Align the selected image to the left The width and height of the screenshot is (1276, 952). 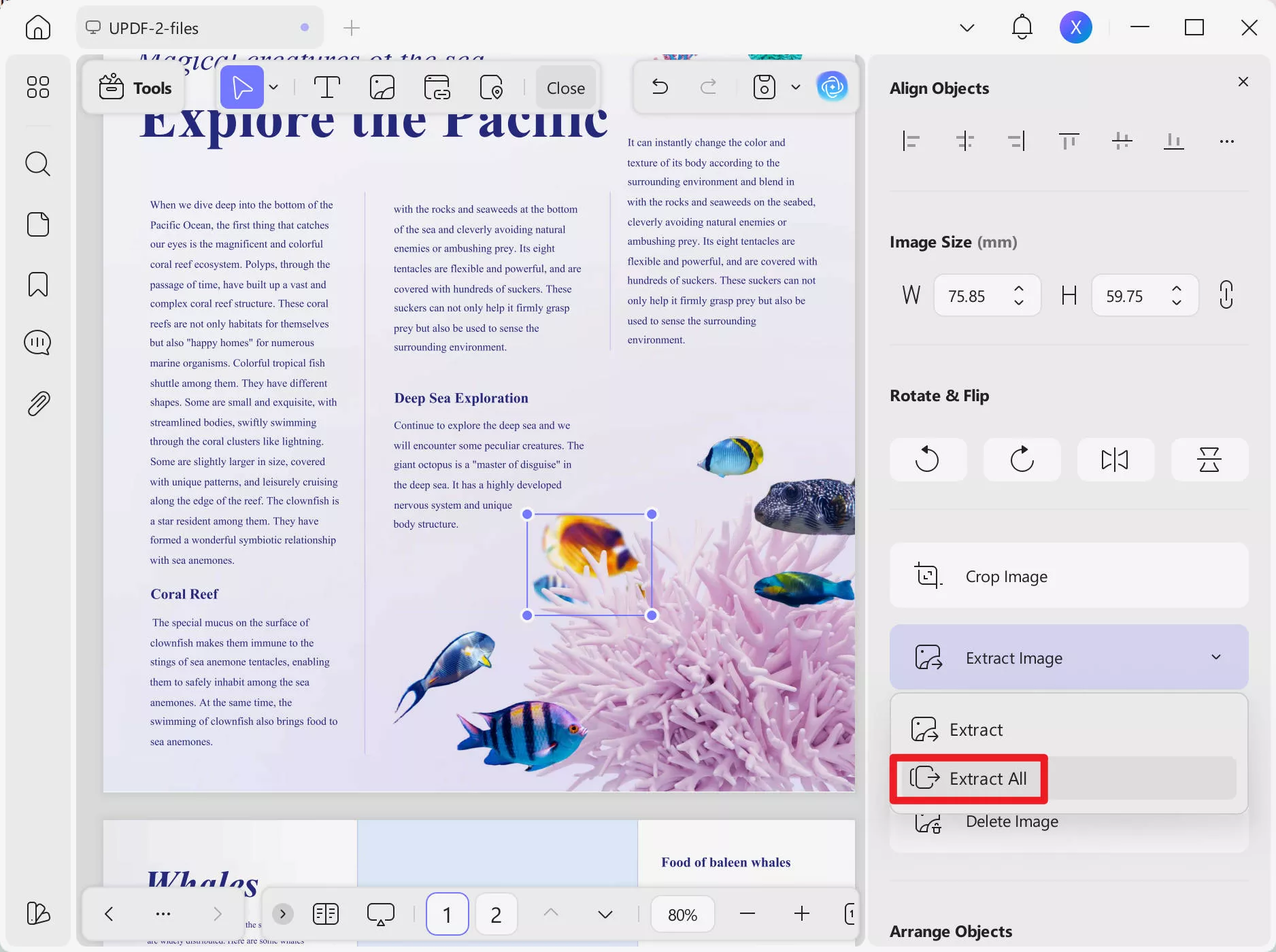pos(911,141)
